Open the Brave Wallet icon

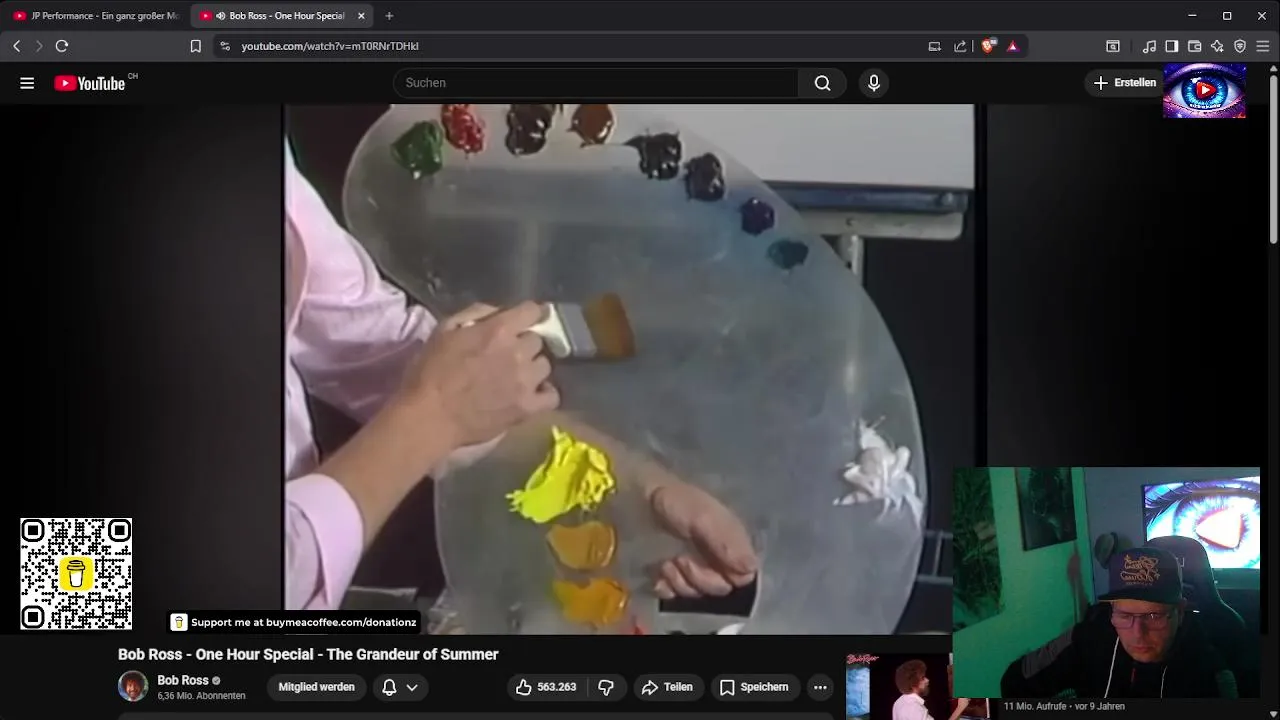tap(1195, 46)
